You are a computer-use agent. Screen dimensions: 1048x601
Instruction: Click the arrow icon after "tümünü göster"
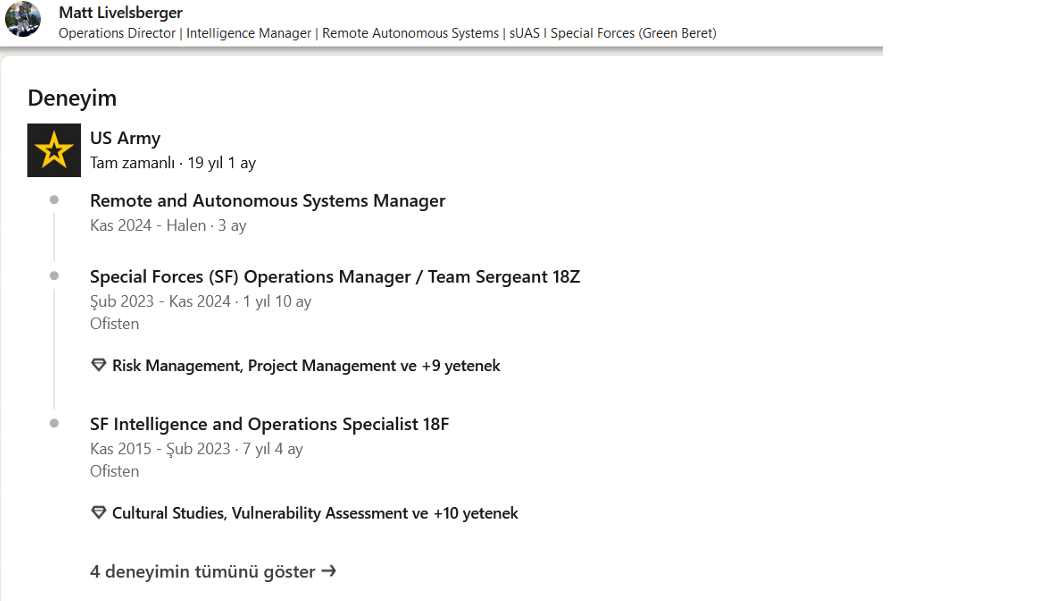329,572
